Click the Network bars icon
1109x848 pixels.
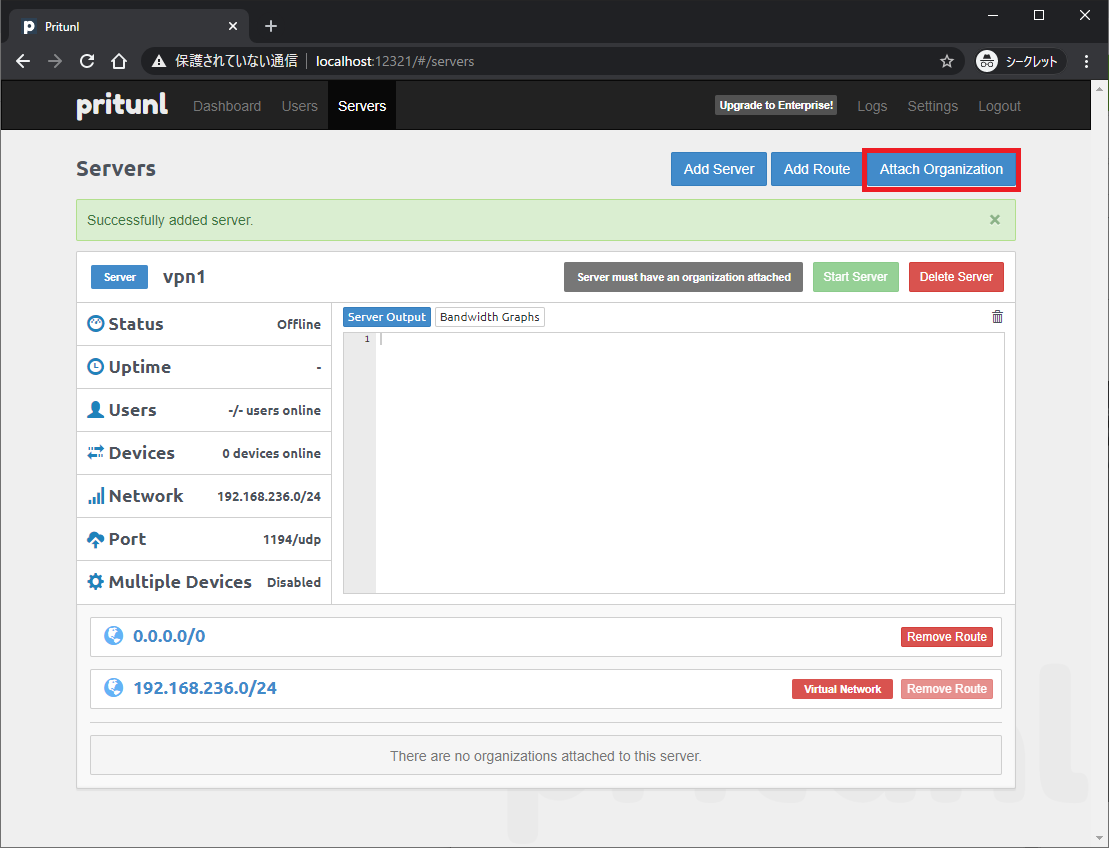(95, 496)
